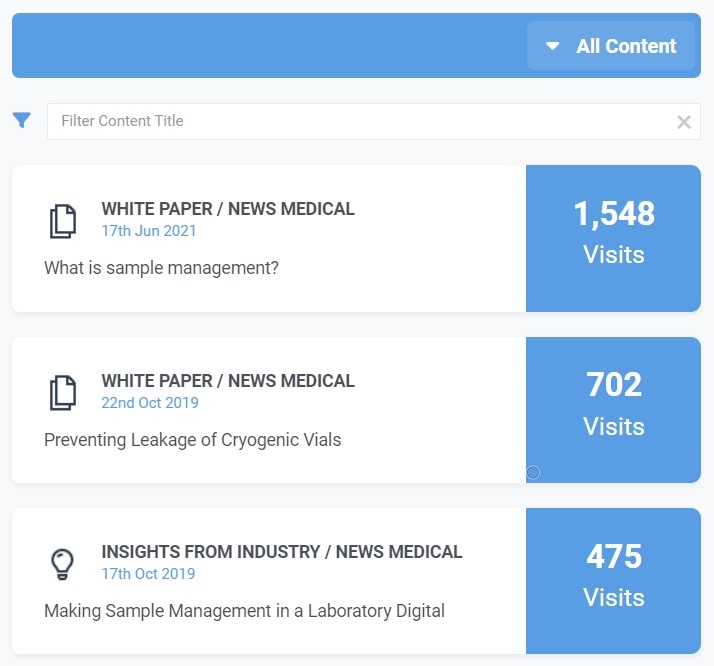
Task: Click the date '17th Jun 2021'
Action: click(148, 231)
